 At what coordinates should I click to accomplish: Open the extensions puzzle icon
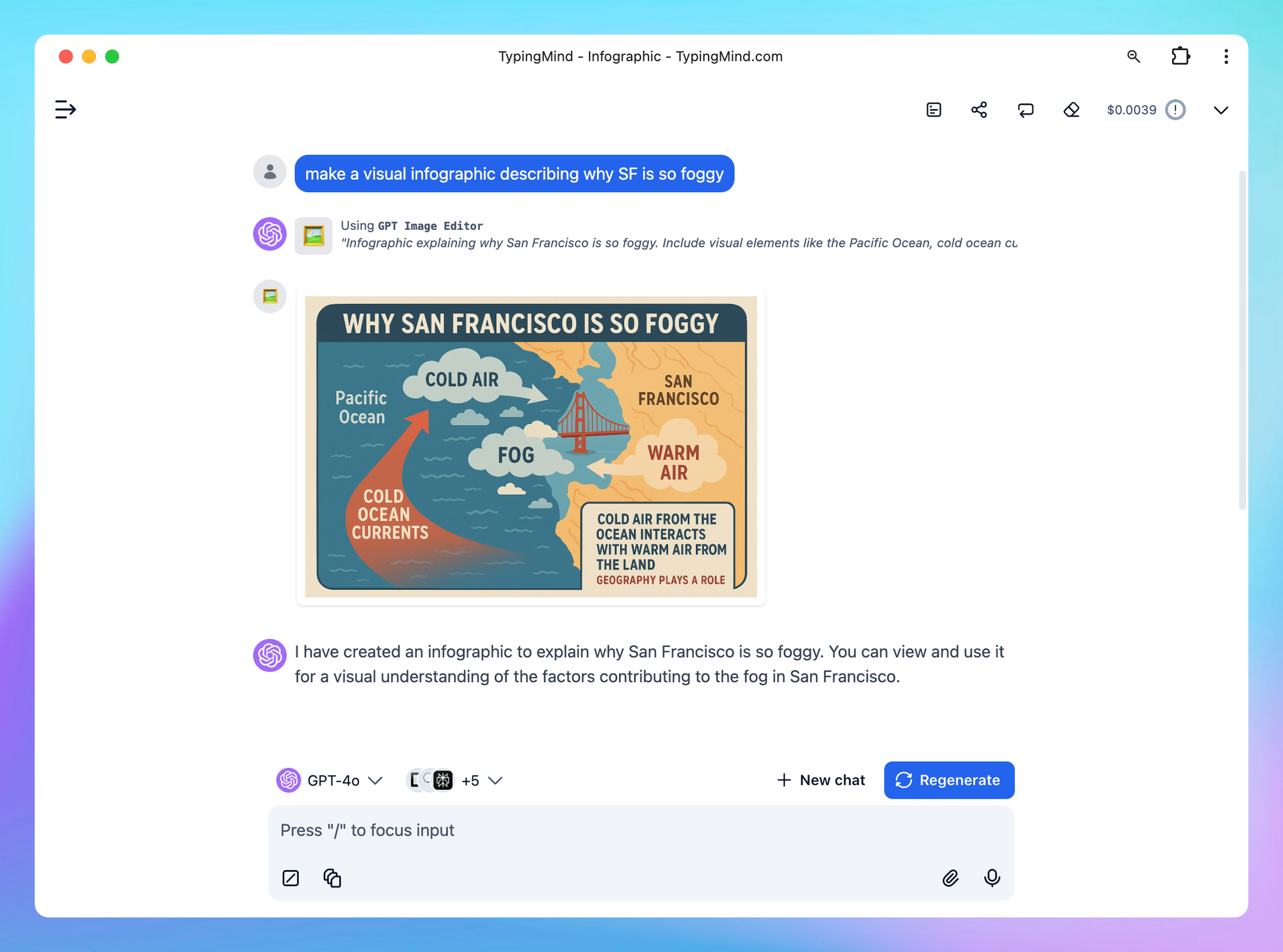(1180, 56)
